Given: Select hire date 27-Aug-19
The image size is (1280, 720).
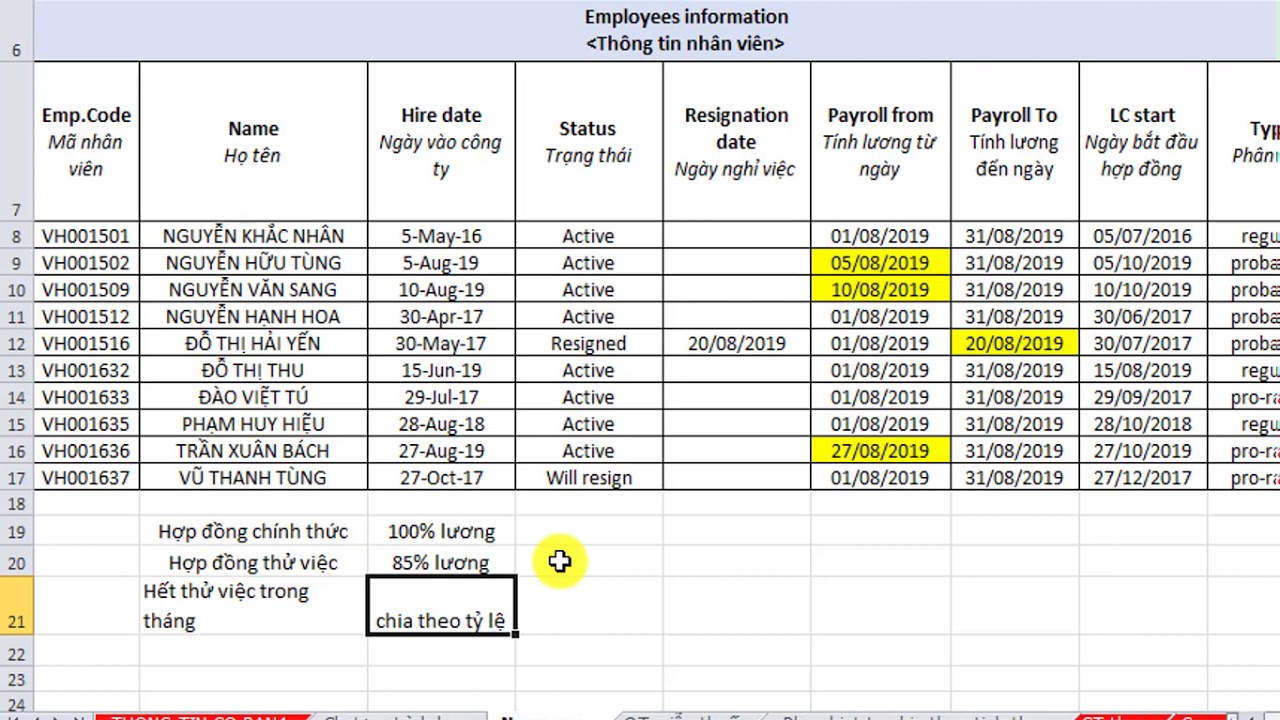Looking at the screenshot, I should click(441, 451).
